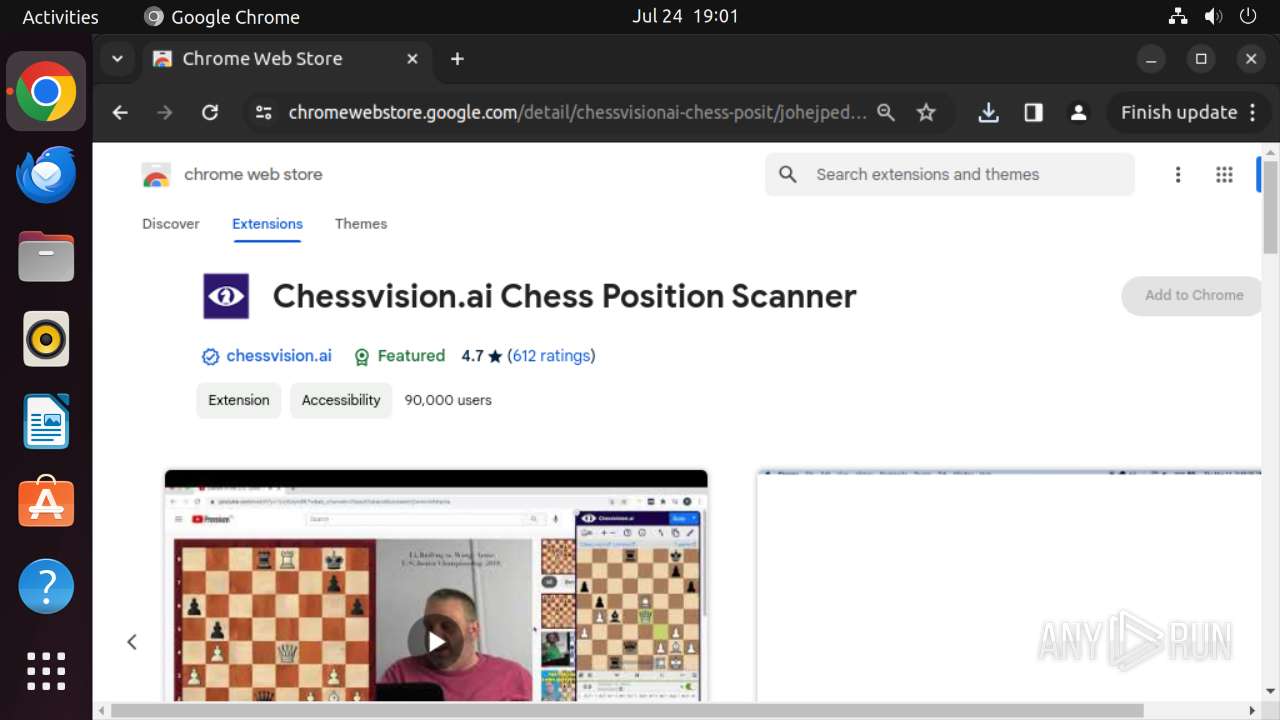Go forward with the forward arrow
1280x720 pixels.
tap(165, 113)
